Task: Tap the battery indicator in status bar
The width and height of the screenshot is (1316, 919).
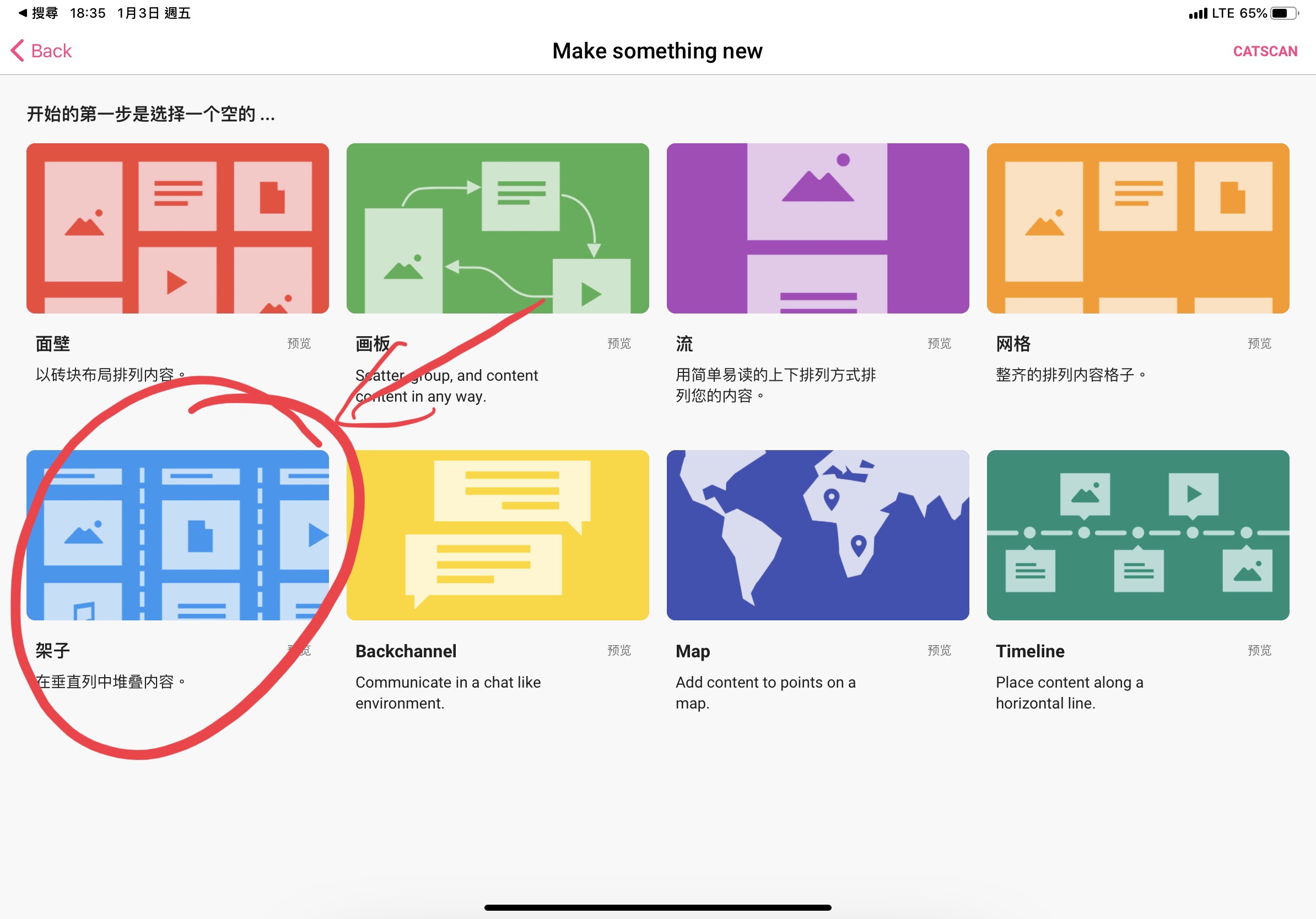Action: tap(1284, 13)
